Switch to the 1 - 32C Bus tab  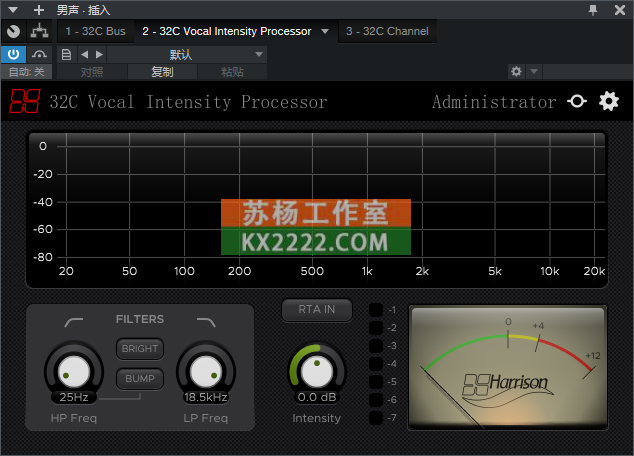click(95, 31)
